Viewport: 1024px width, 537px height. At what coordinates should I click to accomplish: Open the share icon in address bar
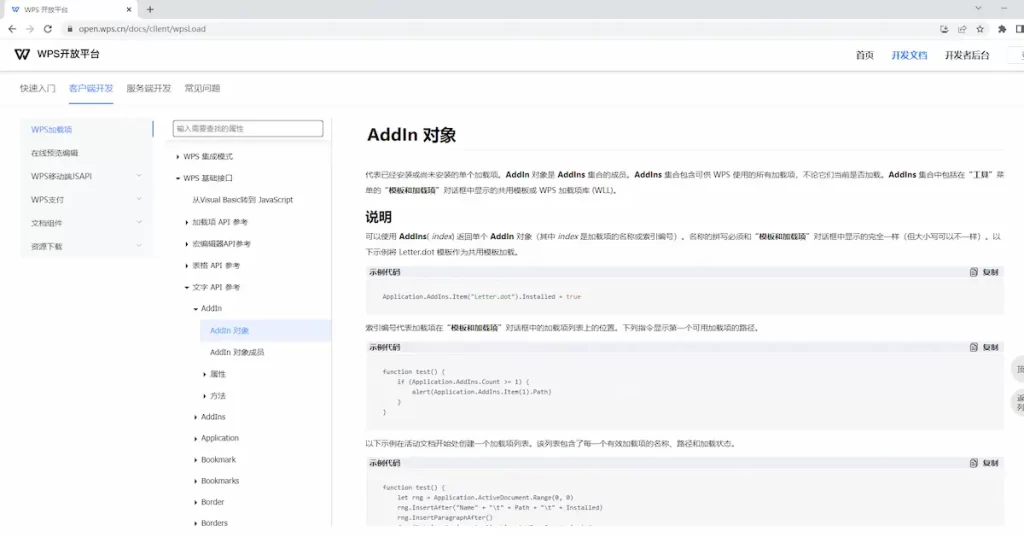(x=962, y=29)
